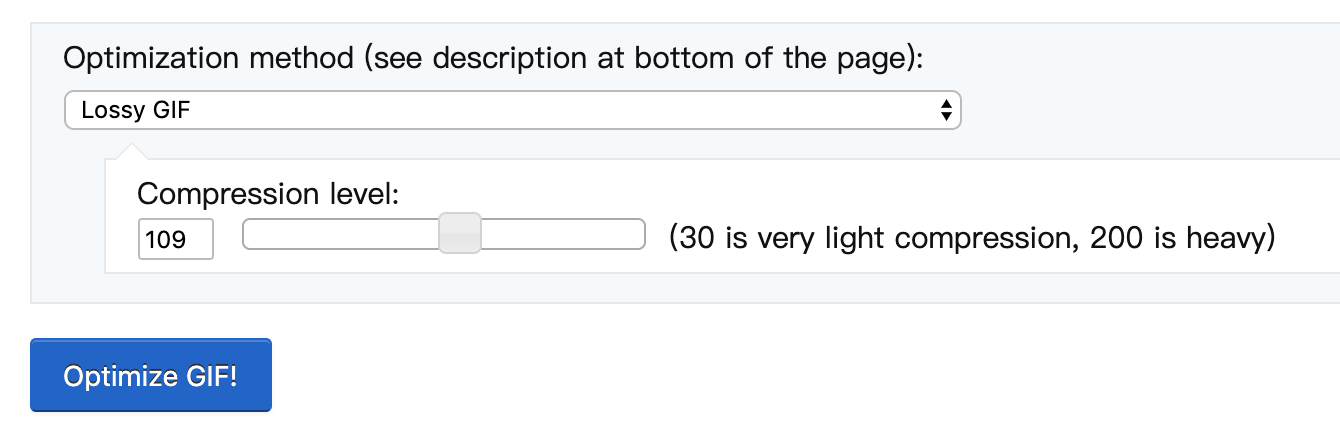The image size is (1340, 434).
Task: Click slider track left of the handle
Action: pyautogui.click(x=341, y=235)
